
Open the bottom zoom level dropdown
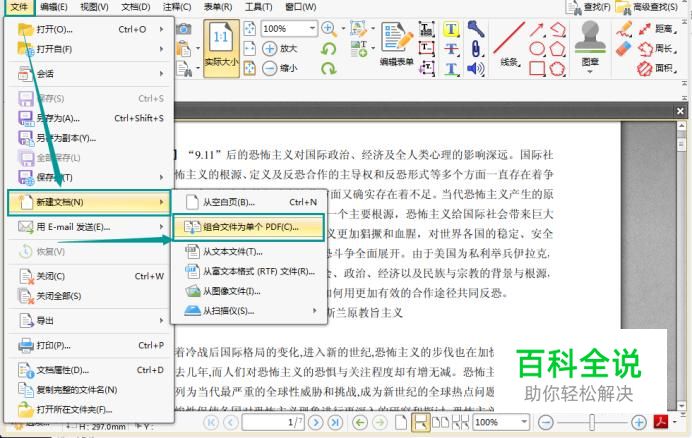point(524,422)
